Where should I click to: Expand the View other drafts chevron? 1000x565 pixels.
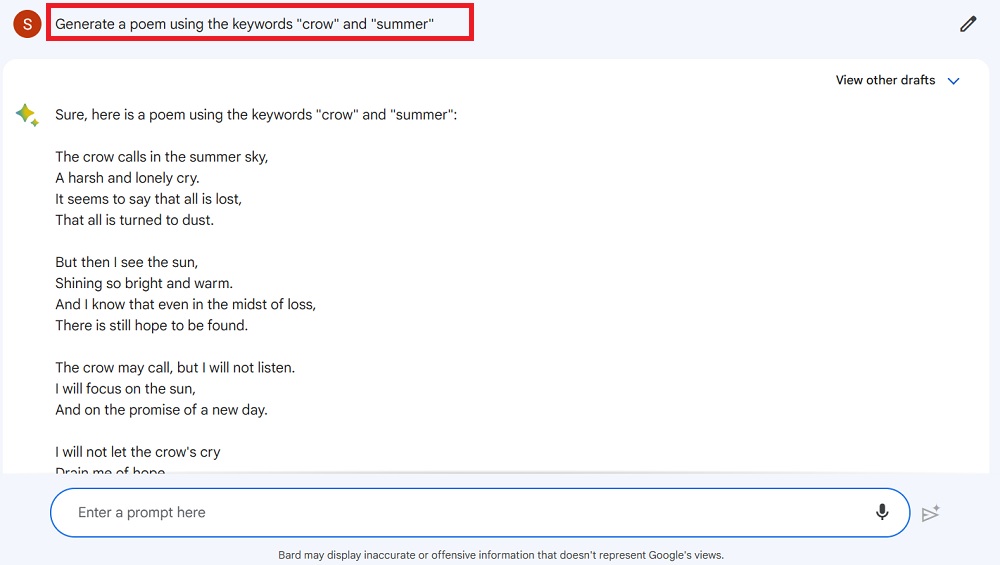[953, 81]
